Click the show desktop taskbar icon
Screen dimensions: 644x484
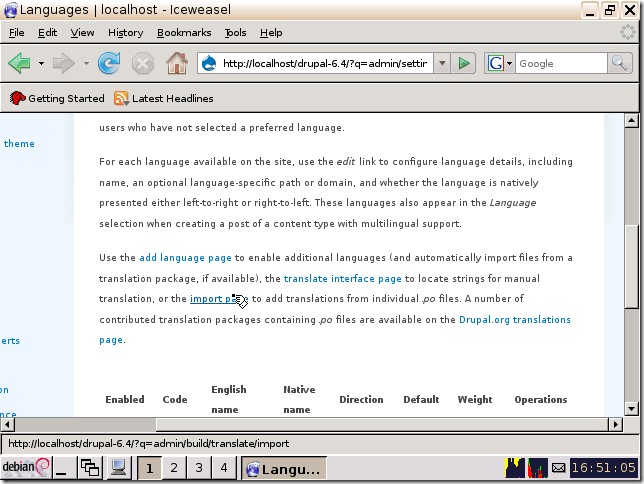coord(64,468)
